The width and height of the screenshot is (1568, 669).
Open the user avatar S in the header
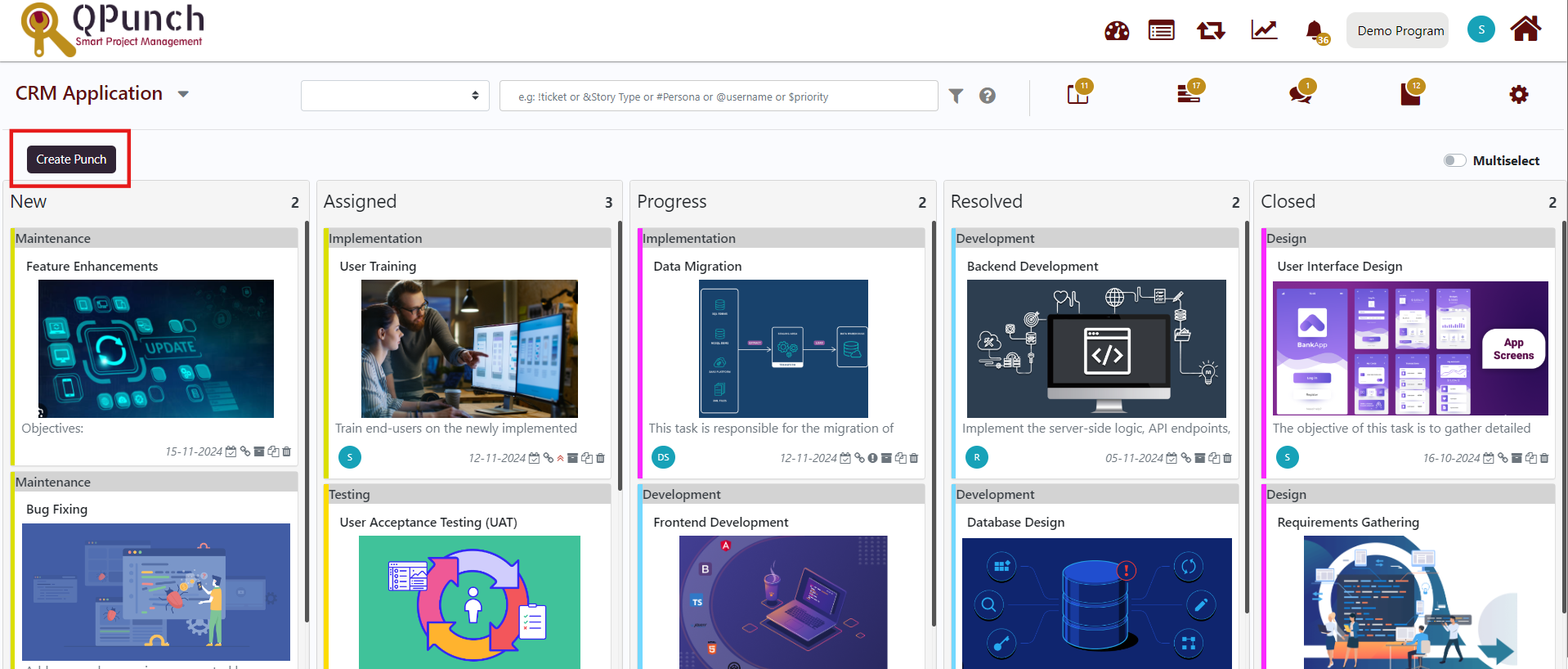1481,29
